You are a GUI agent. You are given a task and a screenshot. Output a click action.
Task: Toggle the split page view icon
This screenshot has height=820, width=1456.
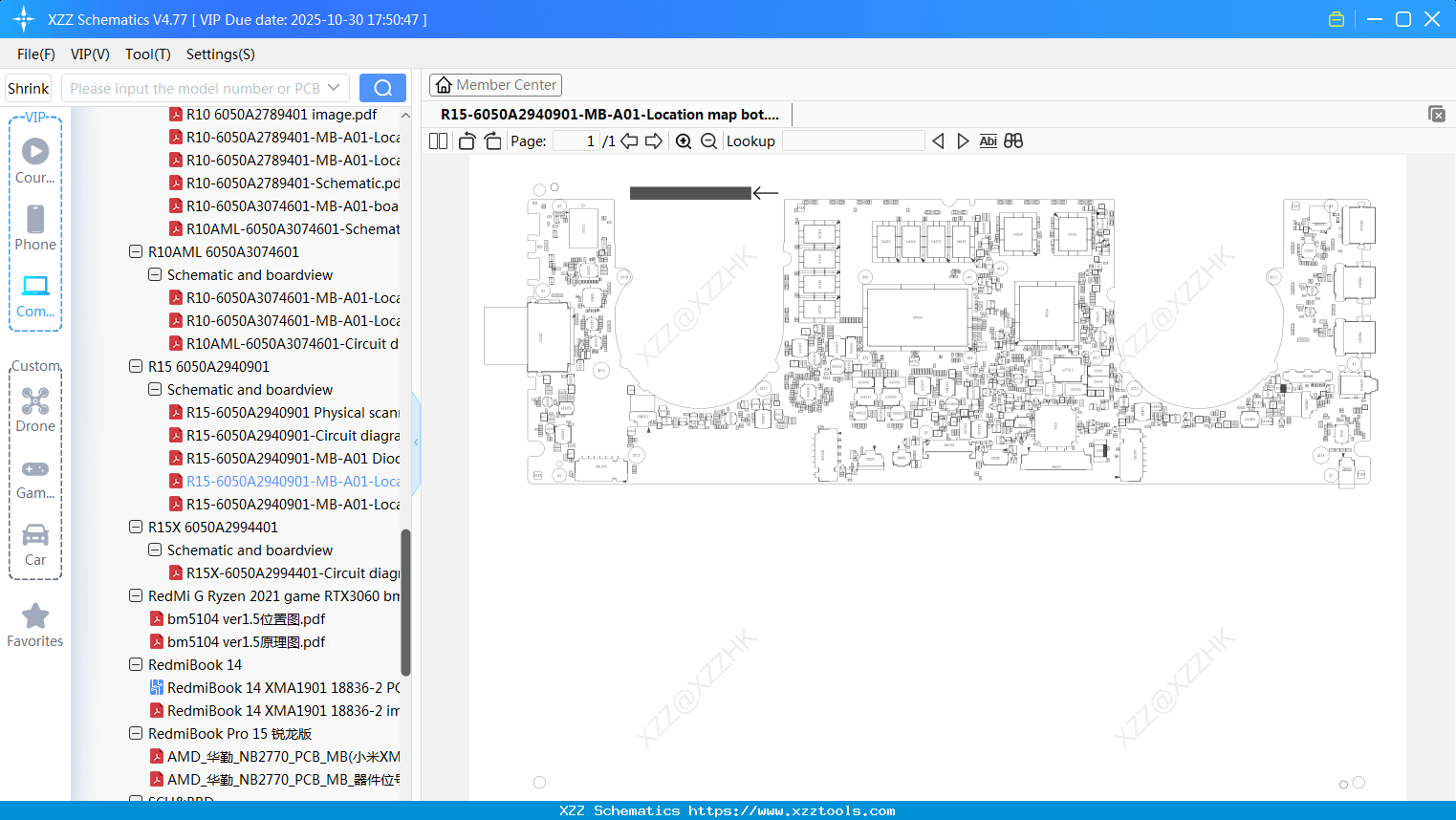[438, 141]
